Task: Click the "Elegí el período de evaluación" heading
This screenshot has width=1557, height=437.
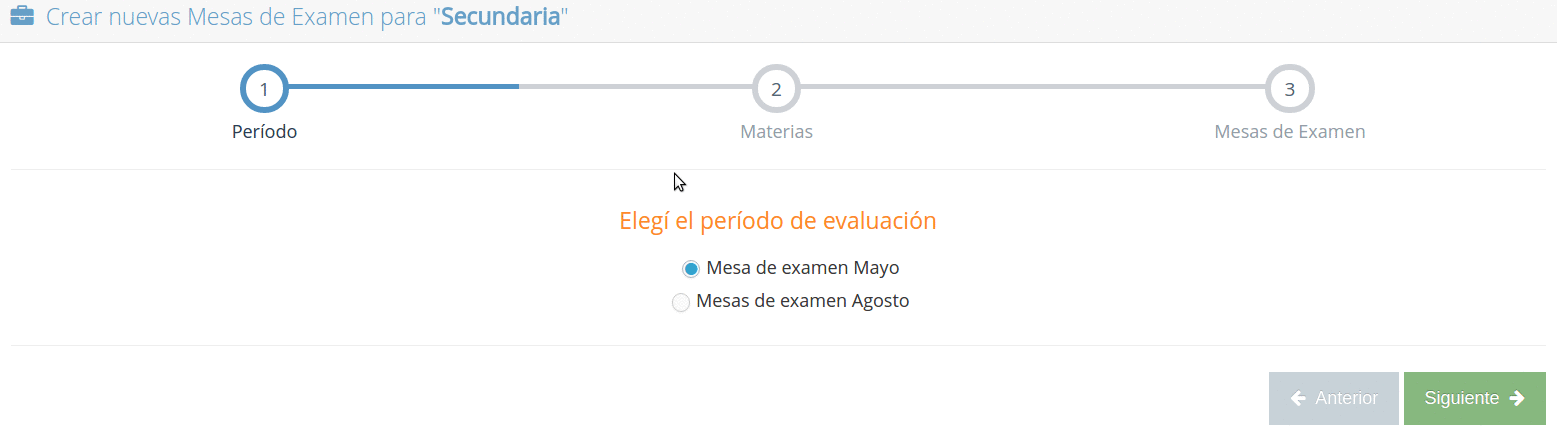Action: pos(778,221)
